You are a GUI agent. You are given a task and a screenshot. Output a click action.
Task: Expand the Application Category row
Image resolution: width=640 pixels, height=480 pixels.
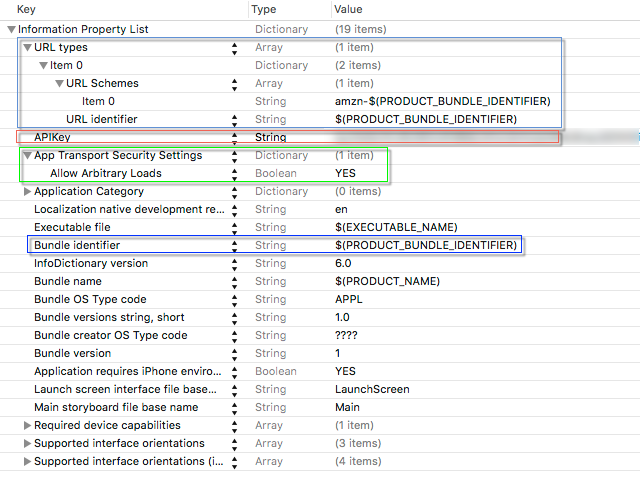tap(26, 192)
